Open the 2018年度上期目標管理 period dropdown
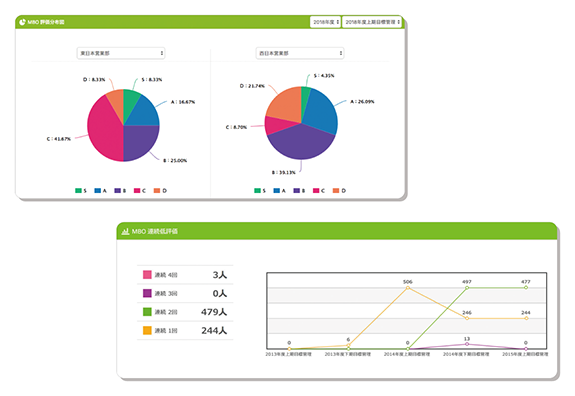The image size is (575, 396). coord(372,22)
